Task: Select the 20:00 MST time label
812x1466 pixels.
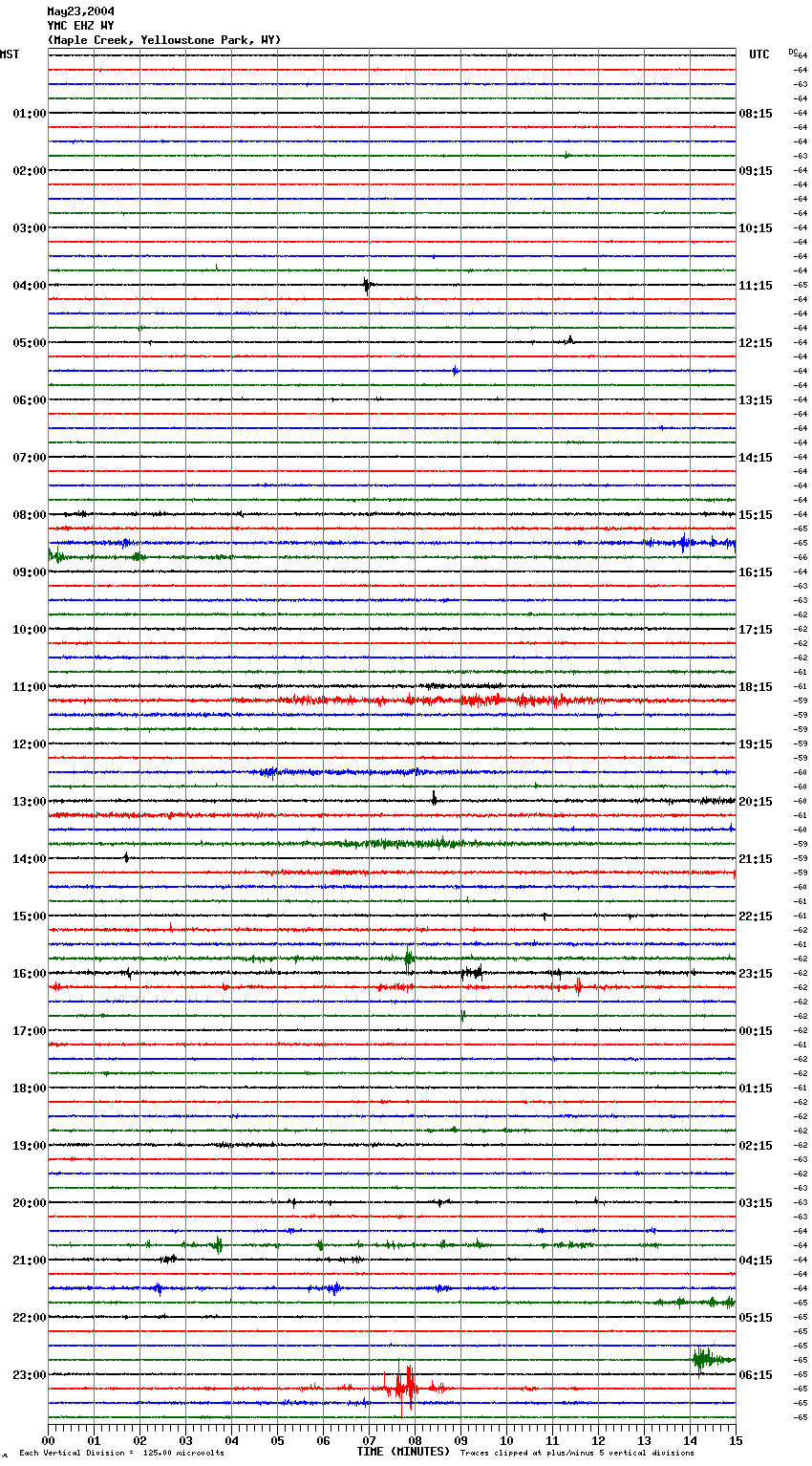Action: 29,1203
